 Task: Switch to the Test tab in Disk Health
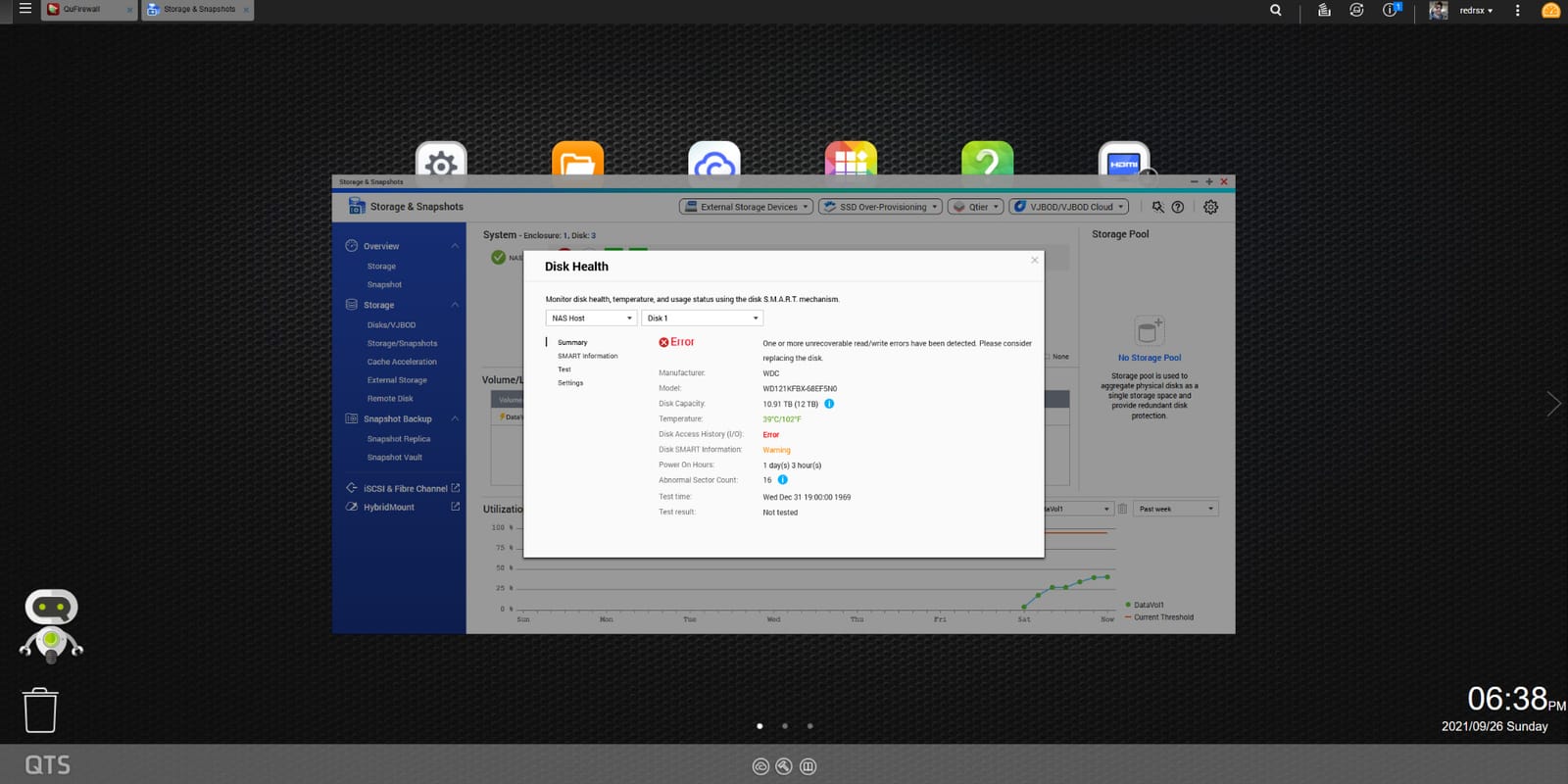point(564,369)
